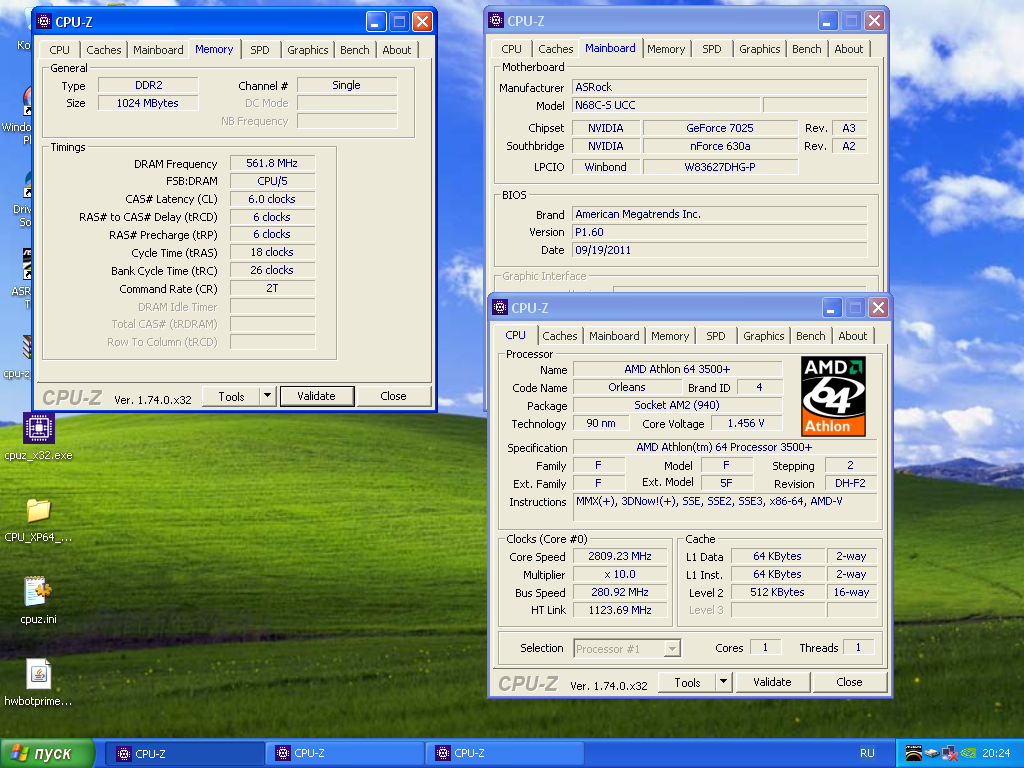Click the leftmost system tray icon

(x=914, y=753)
